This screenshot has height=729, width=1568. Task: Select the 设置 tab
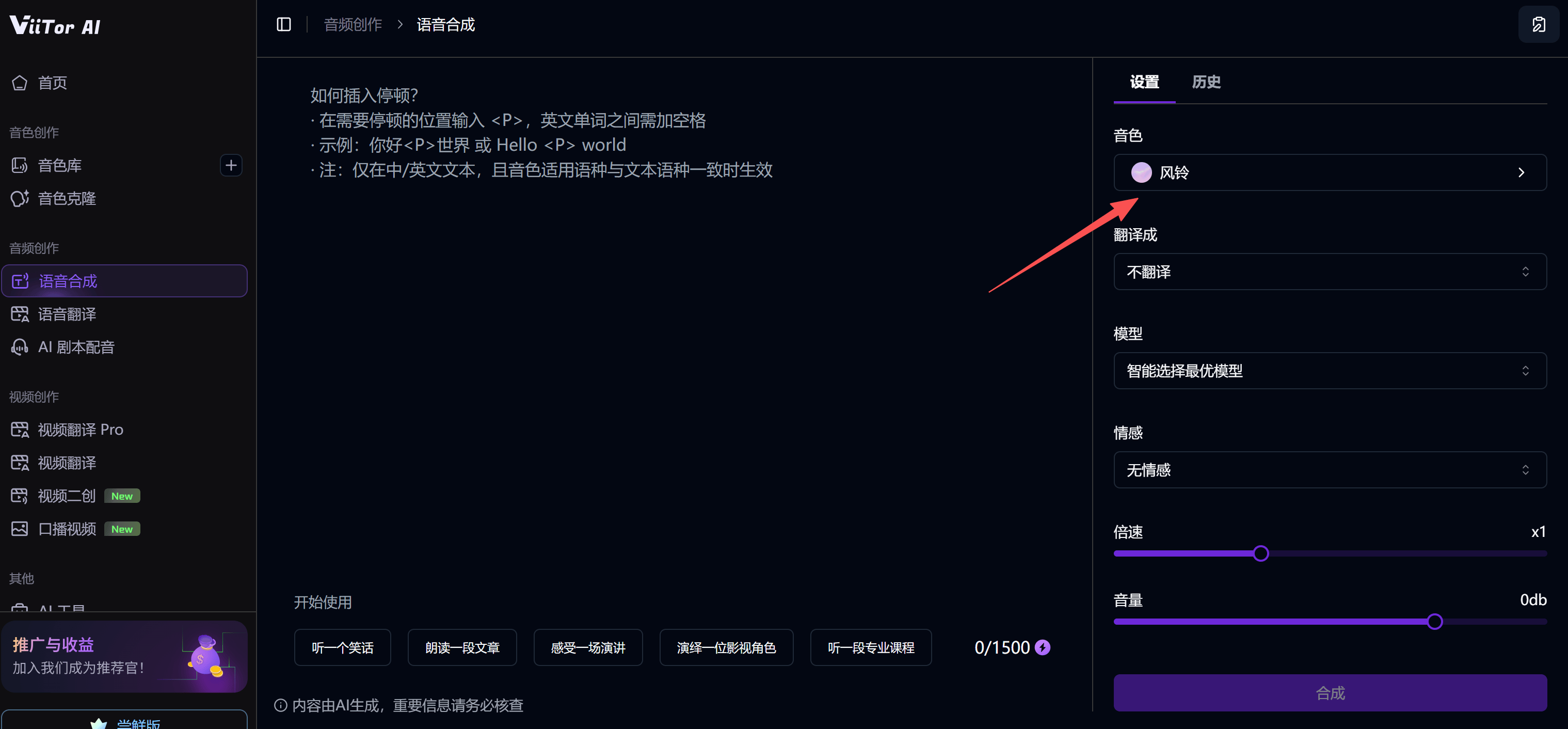point(1144,82)
